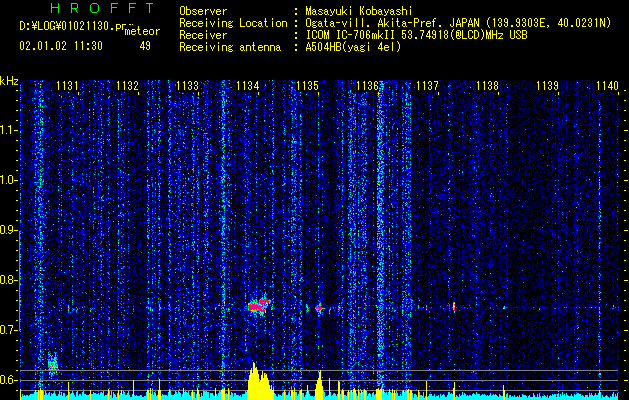The height and width of the screenshot is (400, 629).
Task: Click the 1132 time marker
Action: [127, 85]
